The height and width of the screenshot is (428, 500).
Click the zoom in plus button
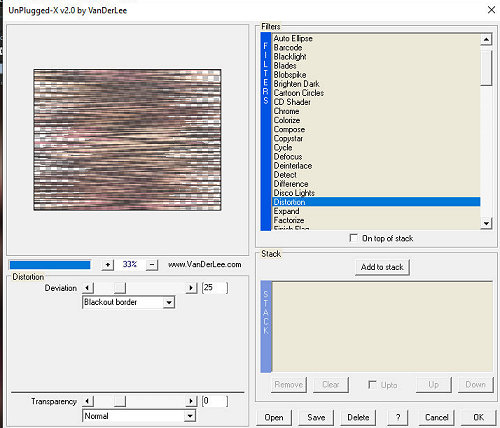point(107,265)
